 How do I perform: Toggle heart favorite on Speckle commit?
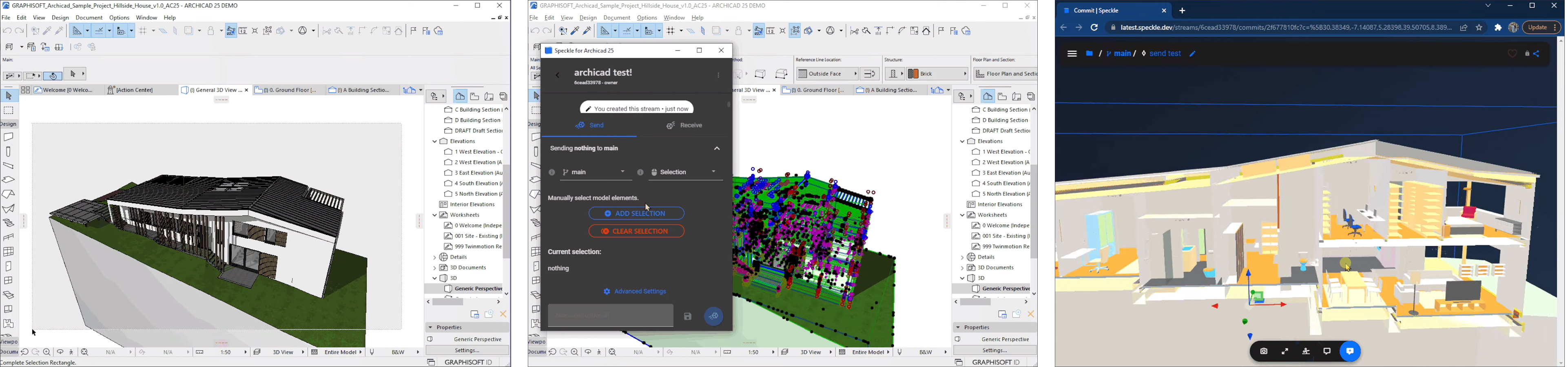click(x=1512, y=54)
